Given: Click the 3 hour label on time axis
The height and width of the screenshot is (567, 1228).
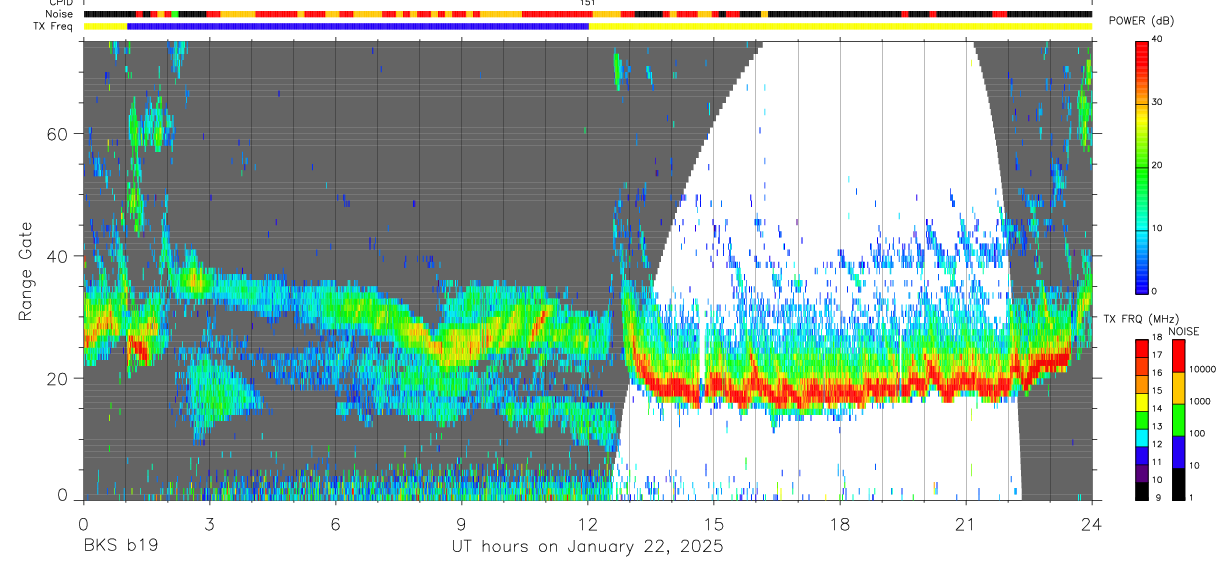Looking at the screenshot, I should [x=209, y=522].
